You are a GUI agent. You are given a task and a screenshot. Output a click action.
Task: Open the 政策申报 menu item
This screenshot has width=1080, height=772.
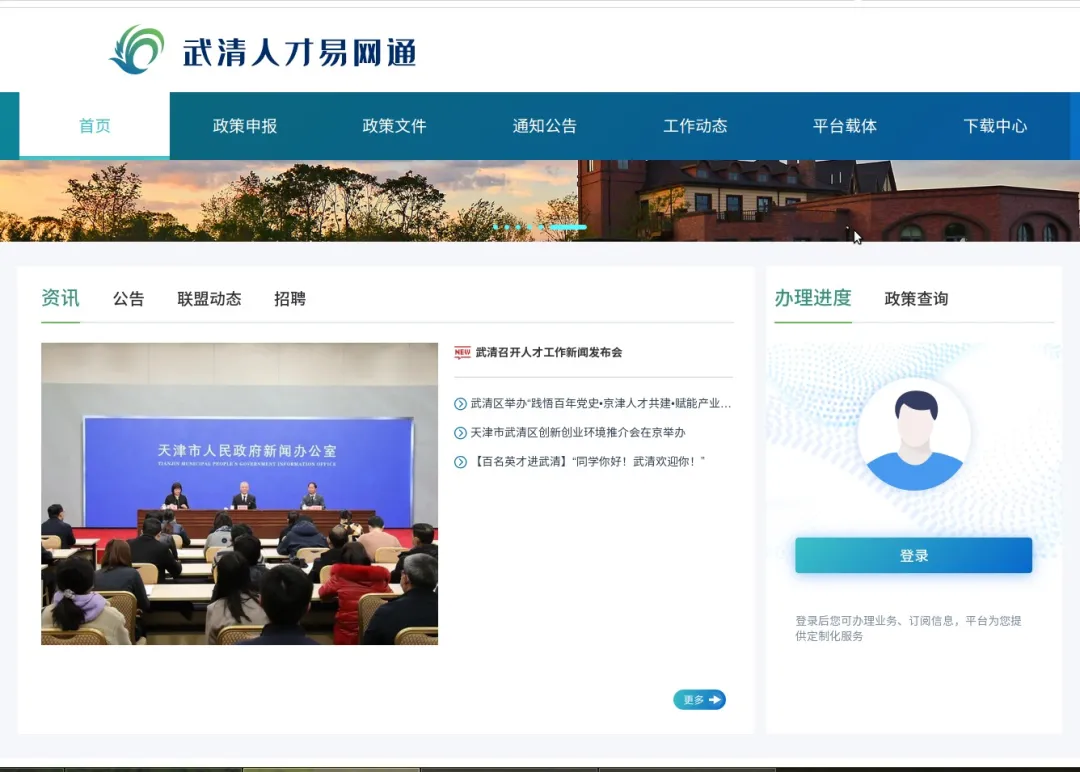(245, 126)
